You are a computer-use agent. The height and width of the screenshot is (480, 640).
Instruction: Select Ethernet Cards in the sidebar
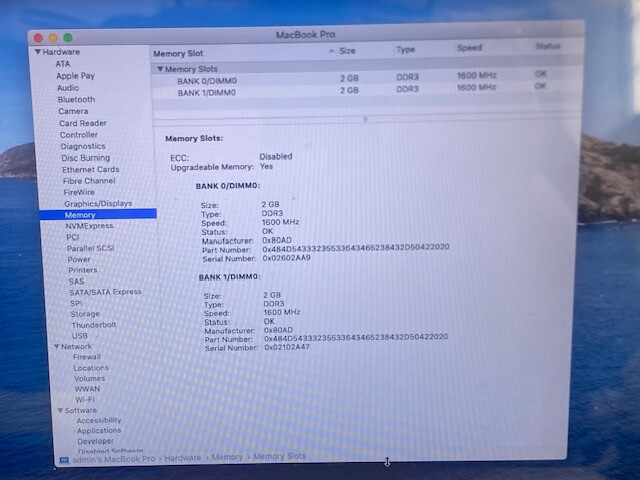(91, 169)
